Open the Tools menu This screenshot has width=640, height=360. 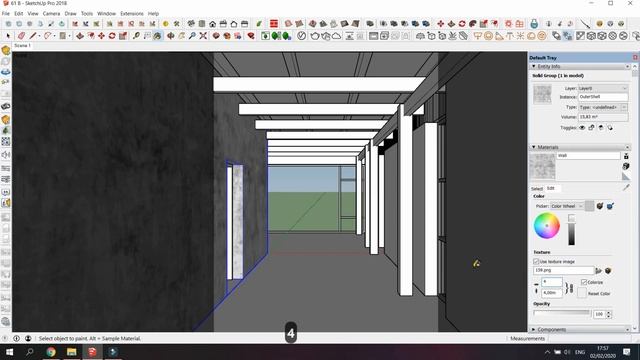coord(87,13)
